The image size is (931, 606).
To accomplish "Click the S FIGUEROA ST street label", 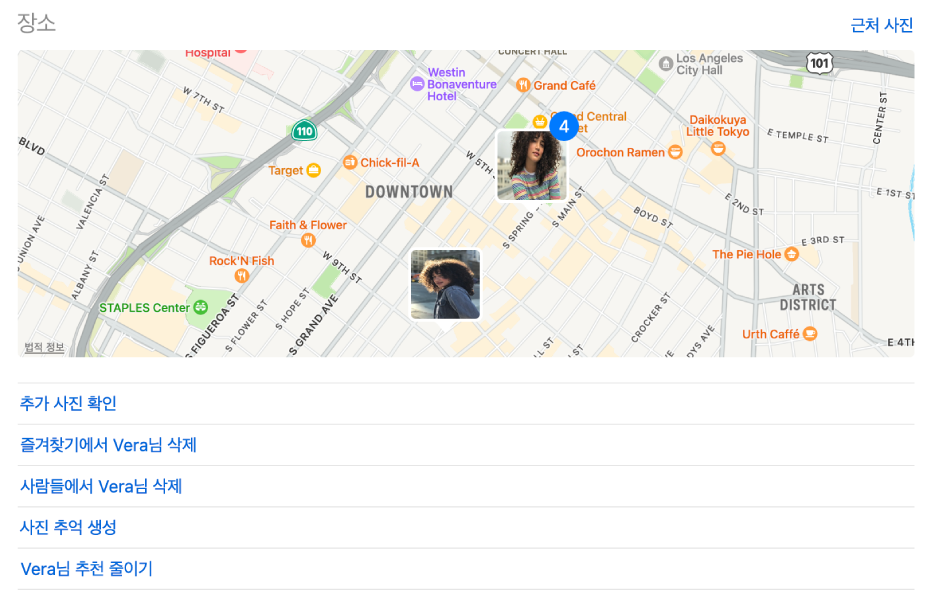I will click(x=213, y=326).
